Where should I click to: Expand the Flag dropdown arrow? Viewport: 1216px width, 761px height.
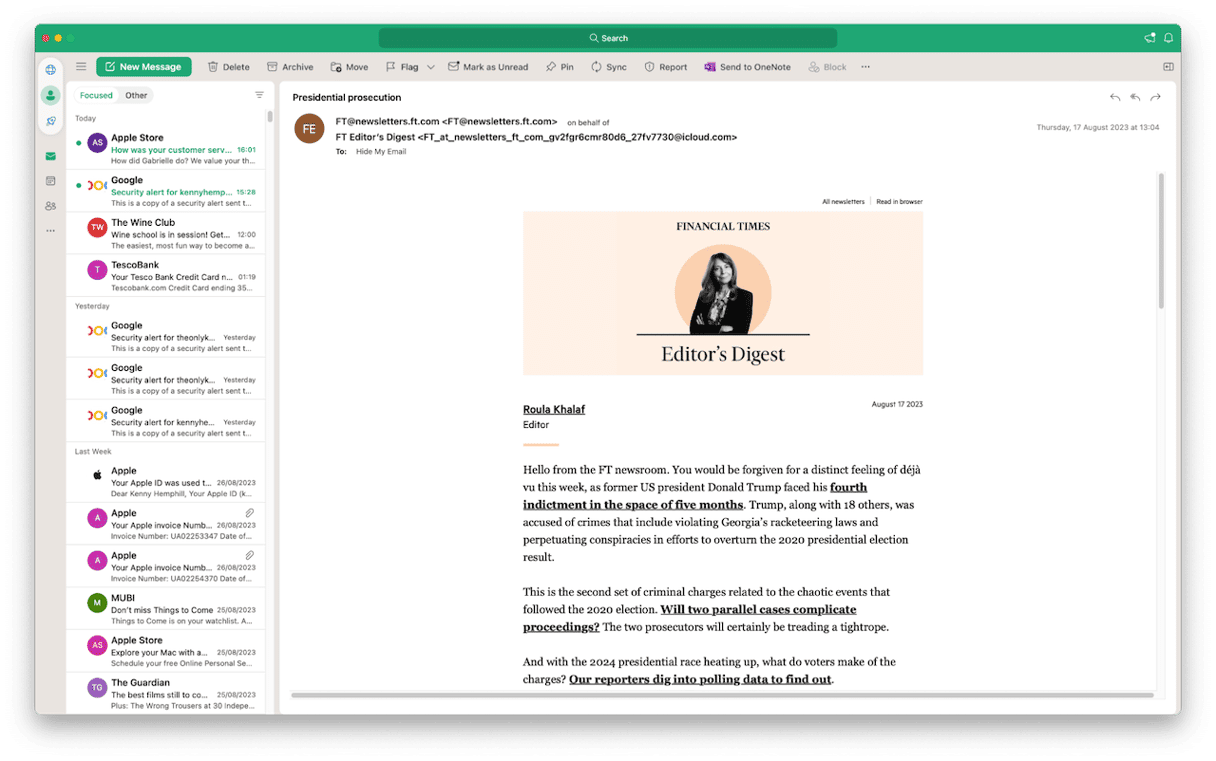(x=431, y=67)
